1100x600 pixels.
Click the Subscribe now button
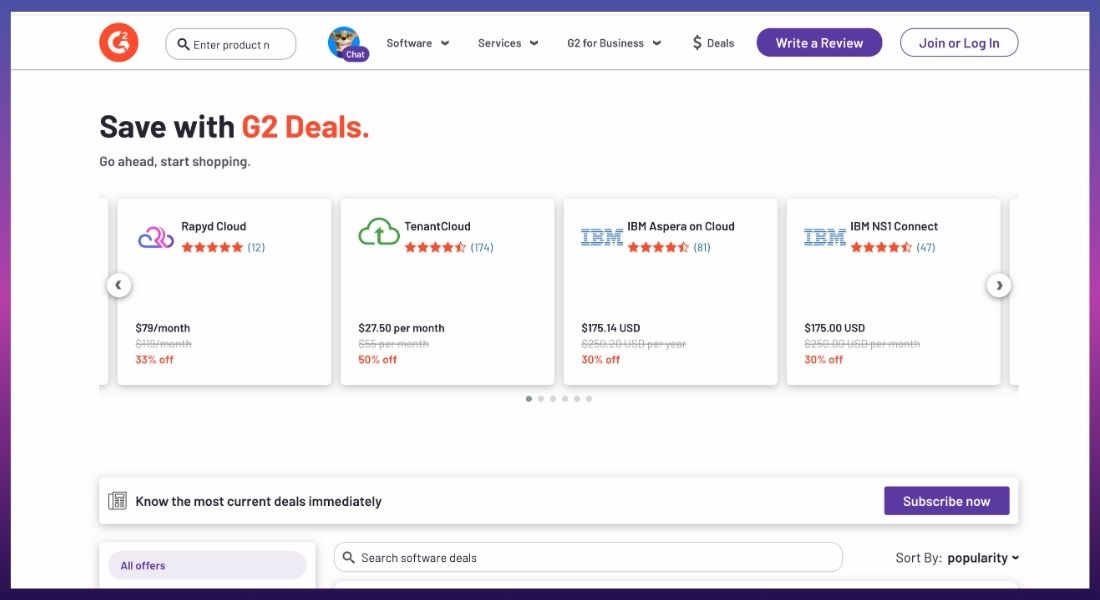tap(946, 501)
